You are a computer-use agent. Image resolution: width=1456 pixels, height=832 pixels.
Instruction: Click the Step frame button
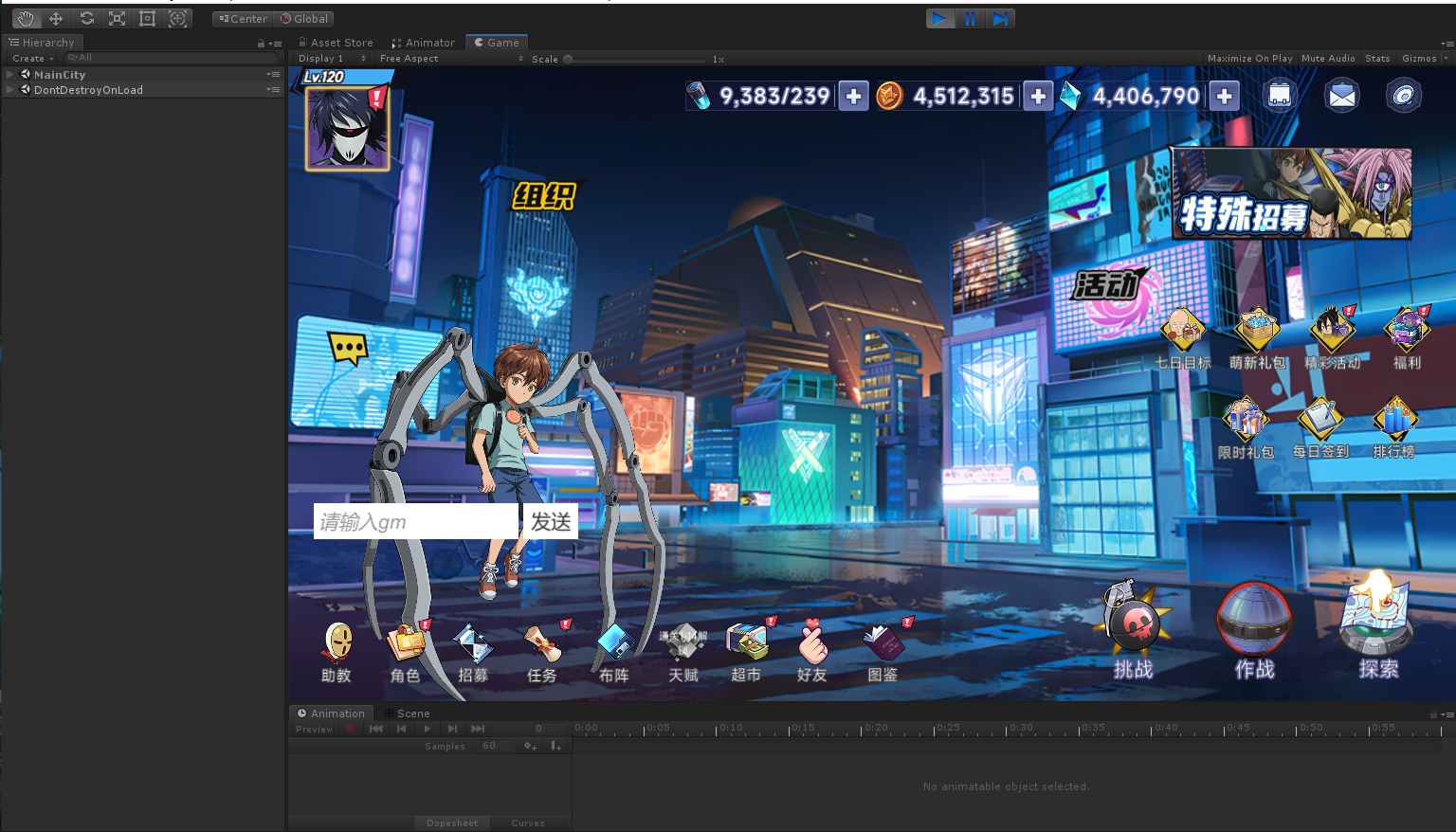coord(1000,18)
